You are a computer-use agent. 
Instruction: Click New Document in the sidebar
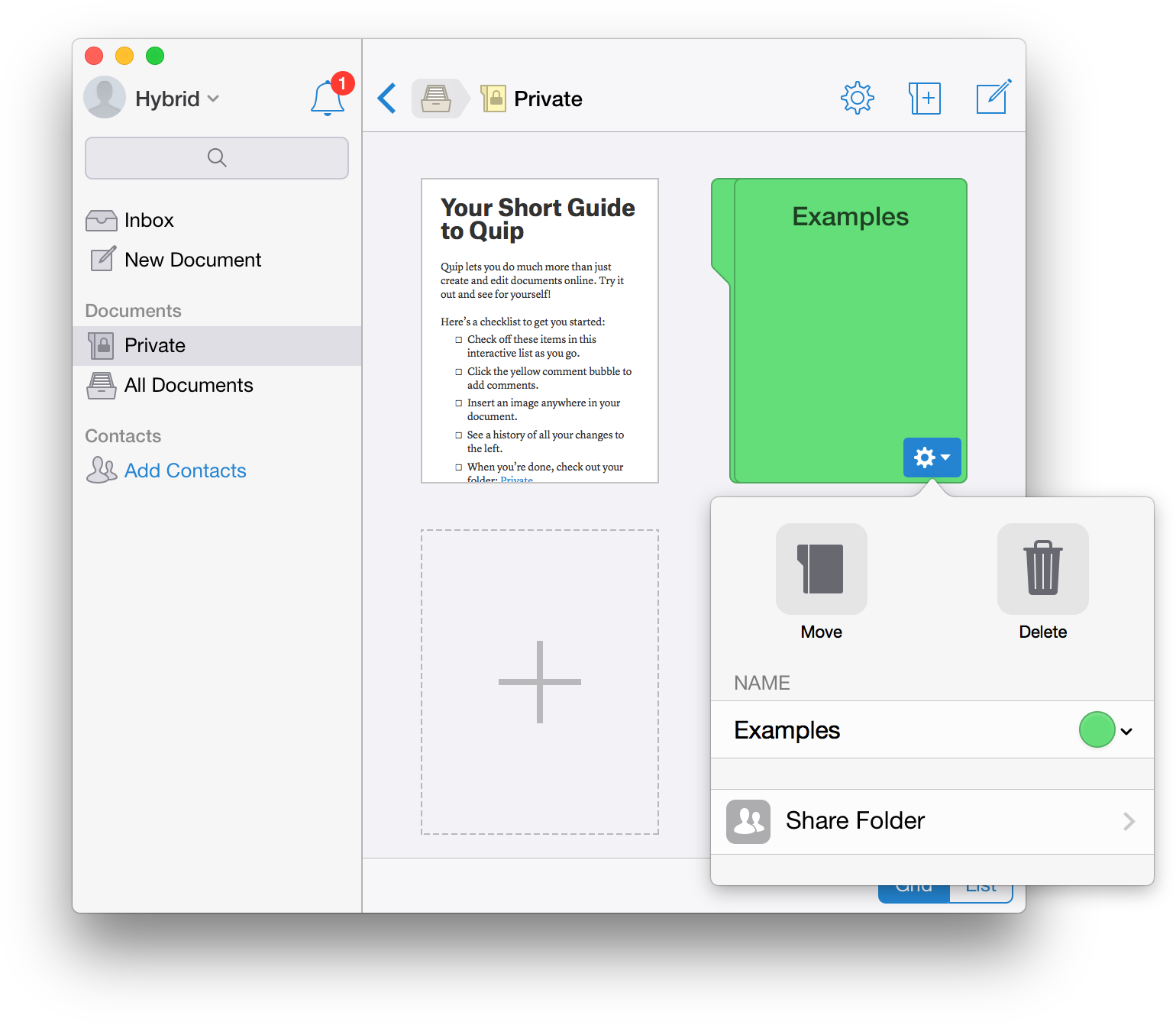pyautogui.click(x=192, y=260)
